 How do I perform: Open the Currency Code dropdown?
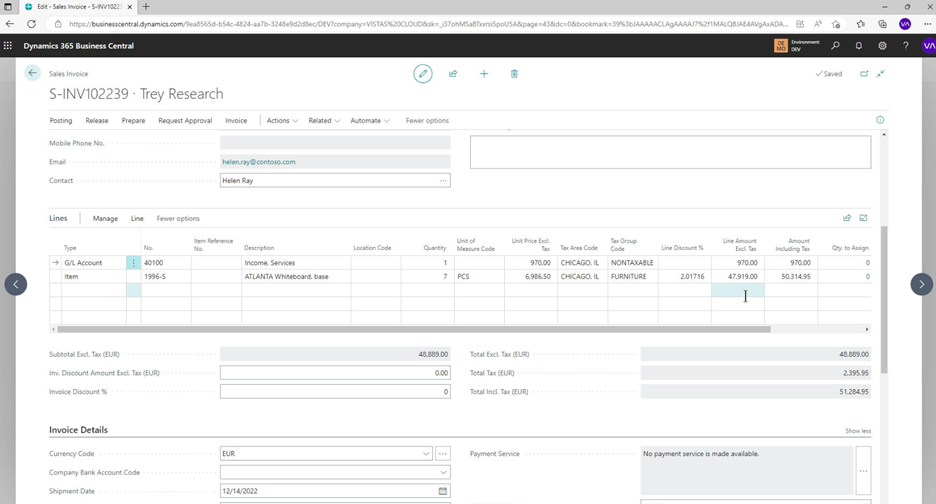(x=426, y=454)
